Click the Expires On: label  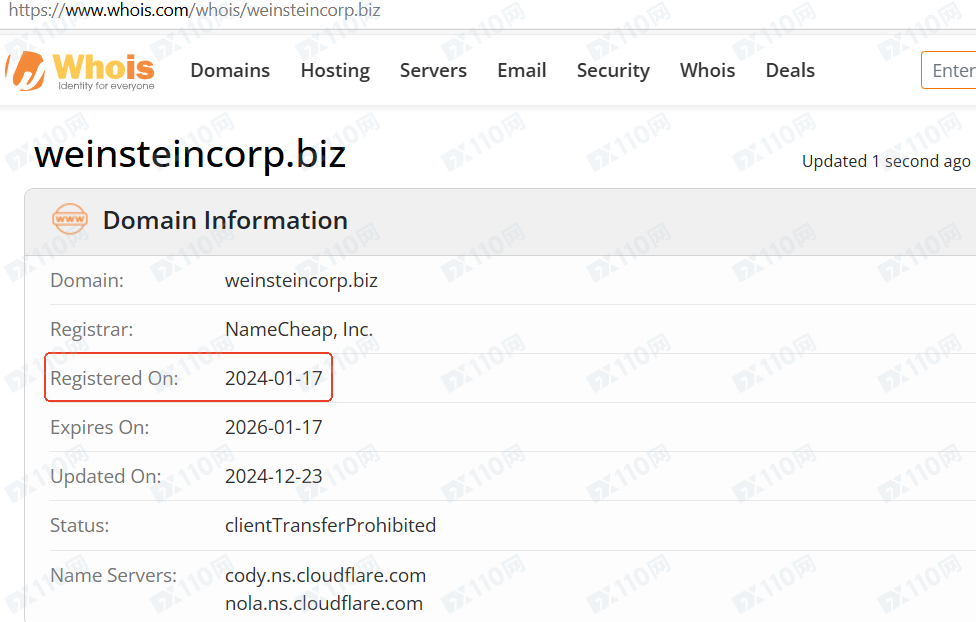[x=100, y=428]
